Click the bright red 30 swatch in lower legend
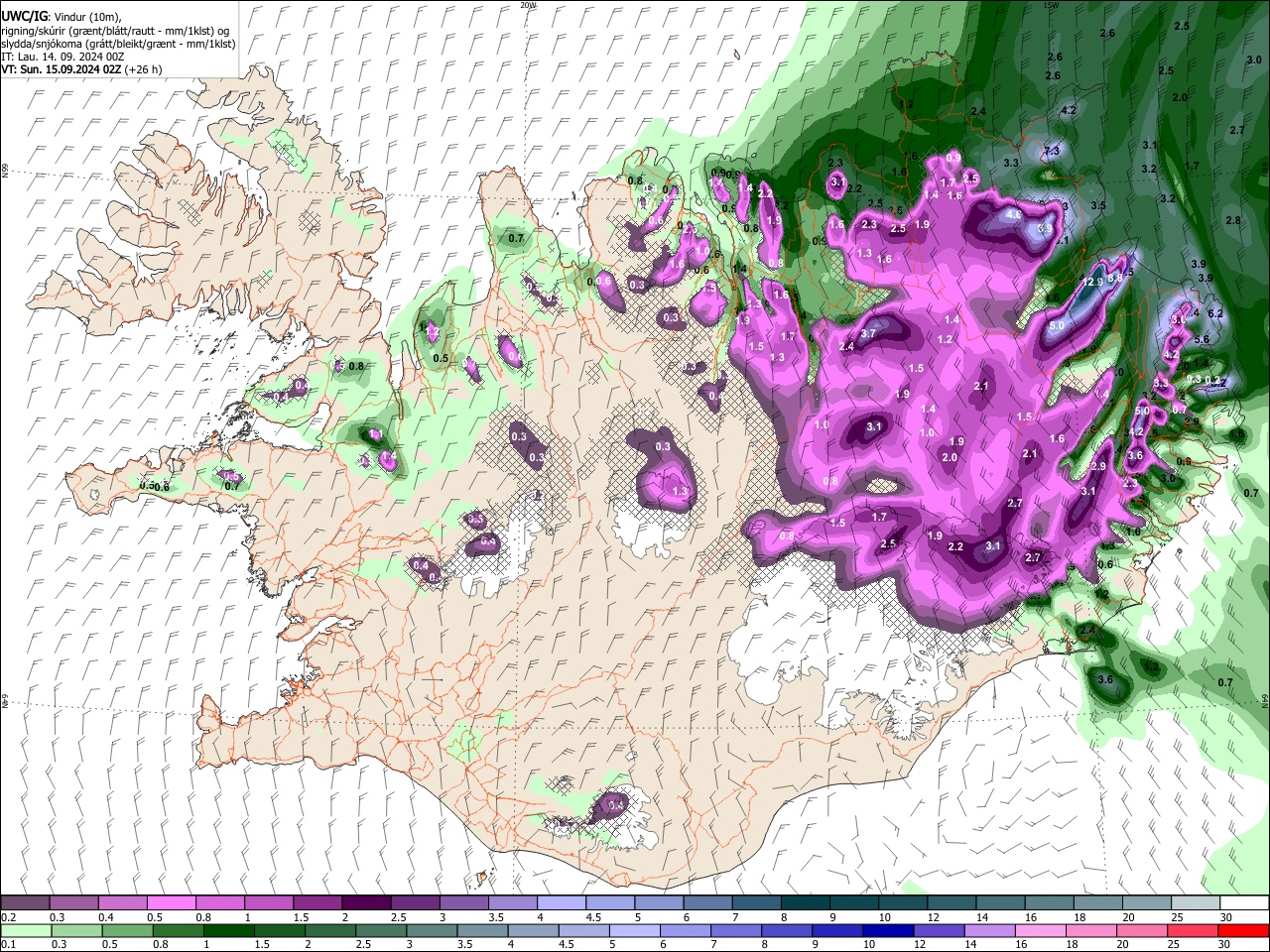Viewport: 1270px width, 952px height. click(x=1243, y=931)
